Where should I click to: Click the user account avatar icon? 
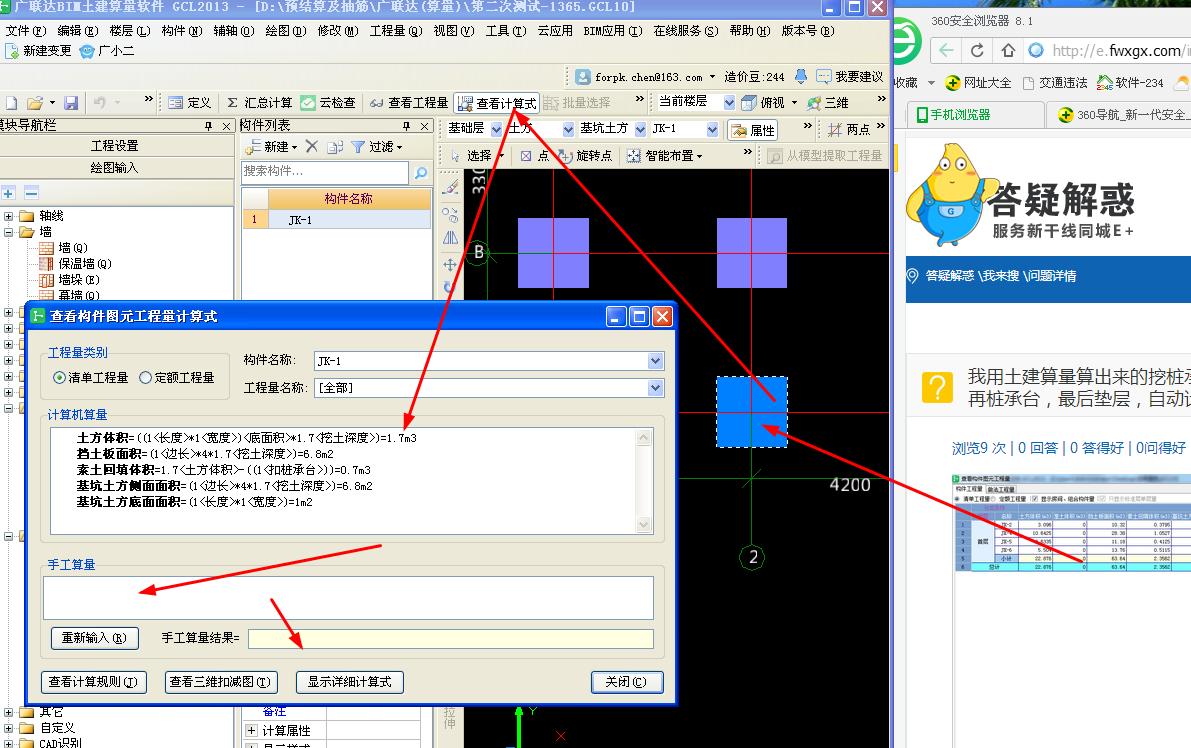click(x=583, y=77)
